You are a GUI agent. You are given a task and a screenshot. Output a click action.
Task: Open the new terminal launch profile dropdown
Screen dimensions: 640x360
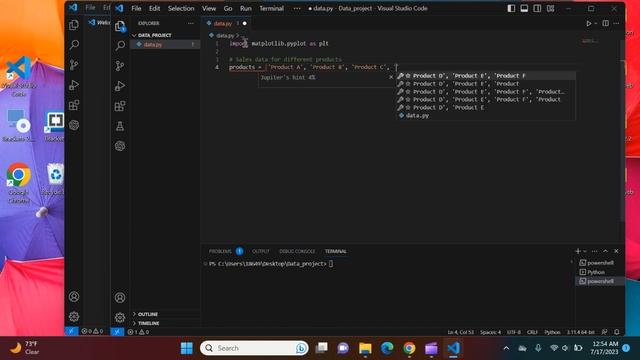click(x=585, y=251)
